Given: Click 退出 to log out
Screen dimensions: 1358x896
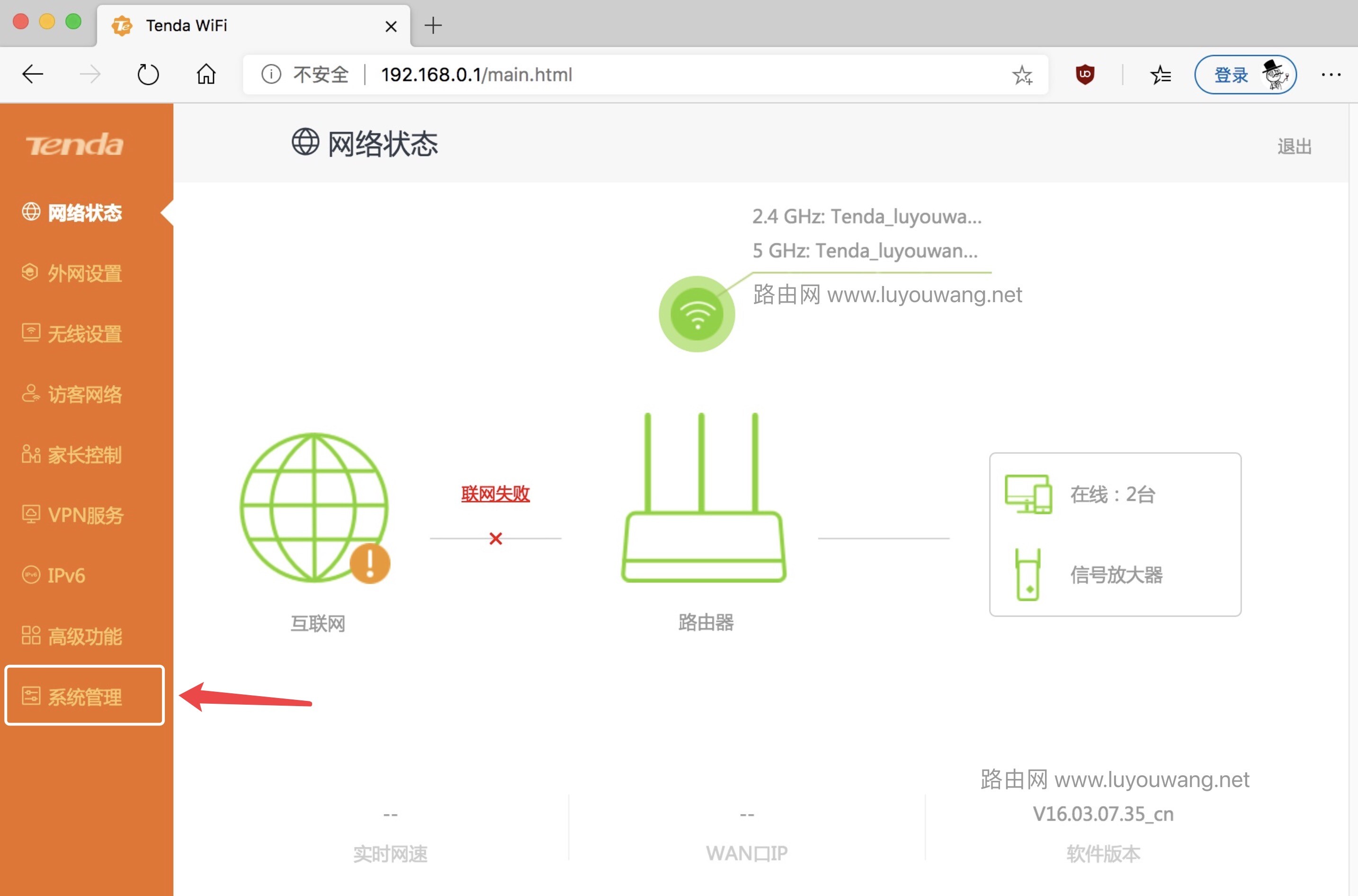Looking at the screenshot, I should coord(1294,146).
